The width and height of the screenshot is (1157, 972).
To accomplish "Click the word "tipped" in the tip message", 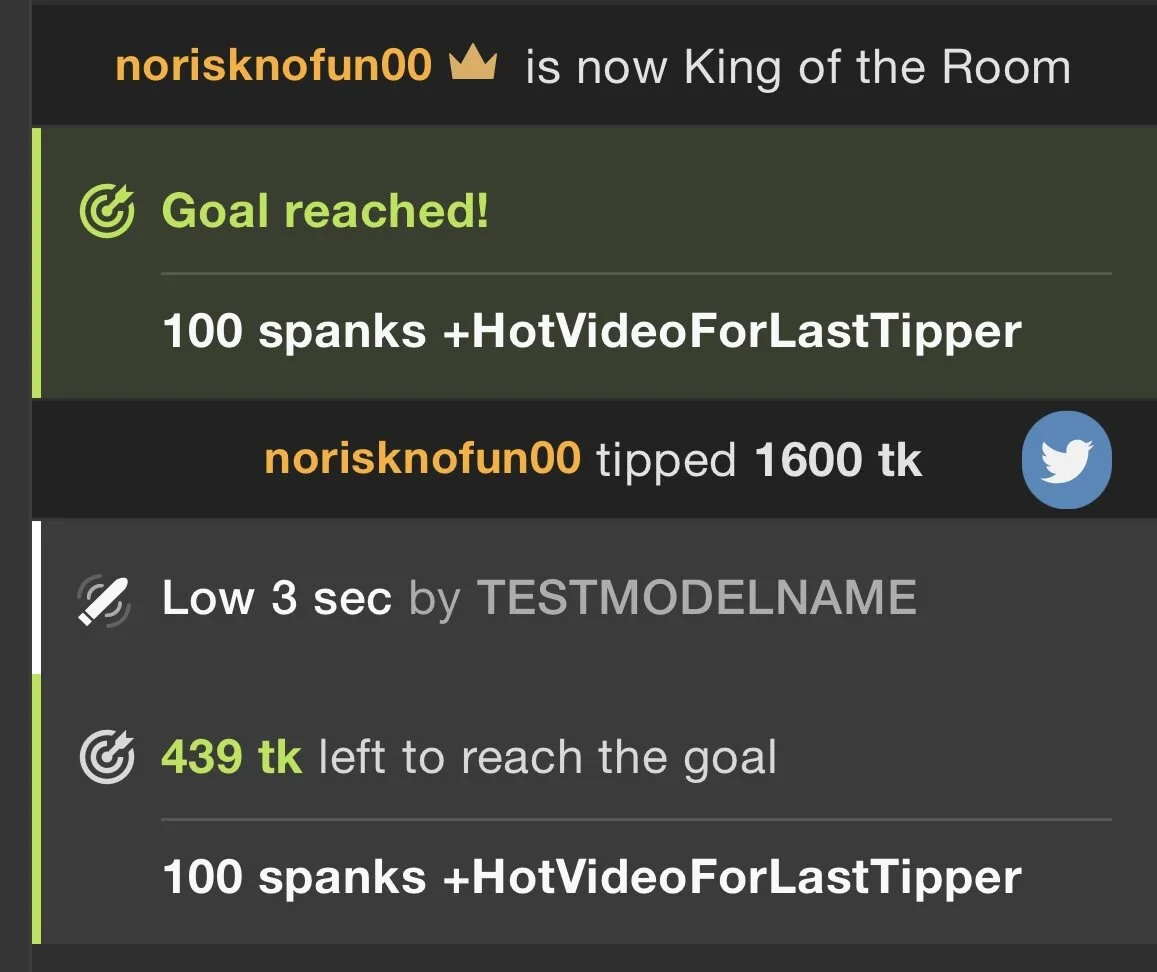I will (666, 460).
